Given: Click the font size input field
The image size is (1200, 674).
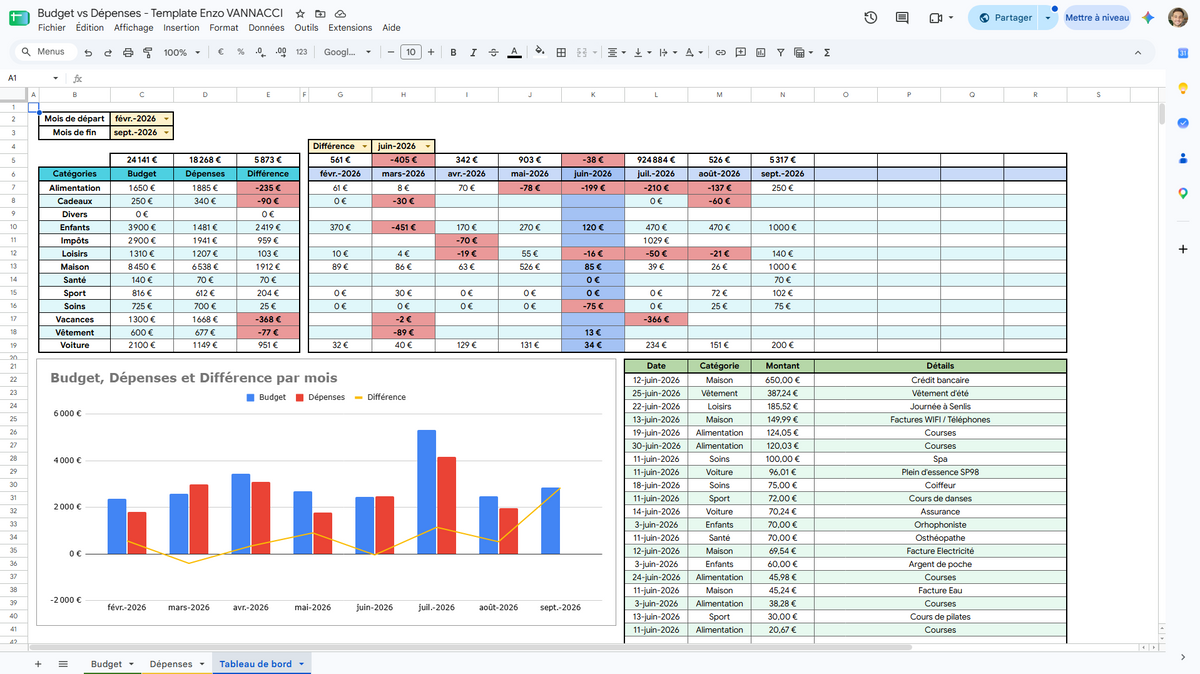Looking at the screenshot, I should 410,53.
